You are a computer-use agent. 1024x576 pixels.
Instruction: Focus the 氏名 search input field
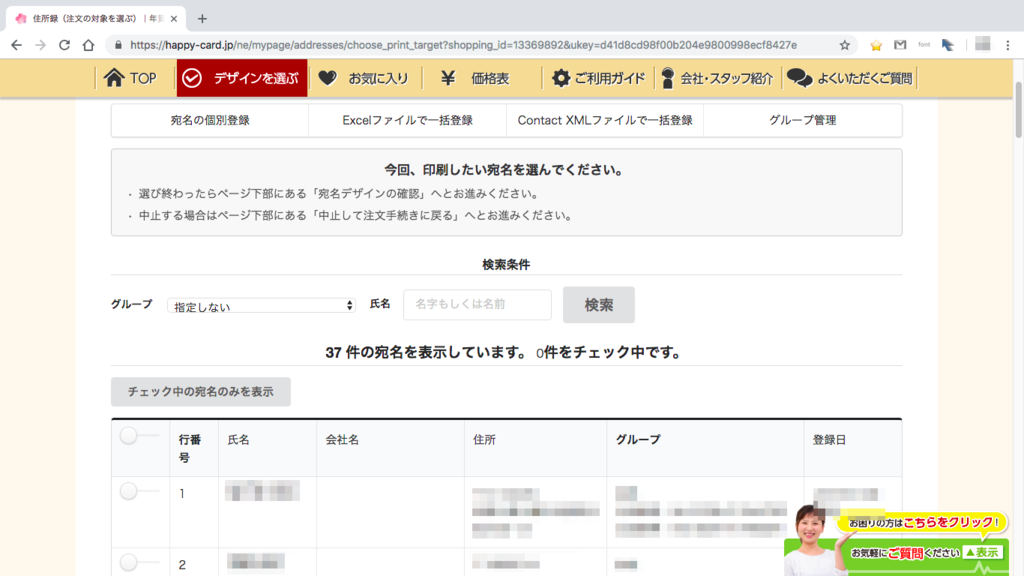[477, 304]
